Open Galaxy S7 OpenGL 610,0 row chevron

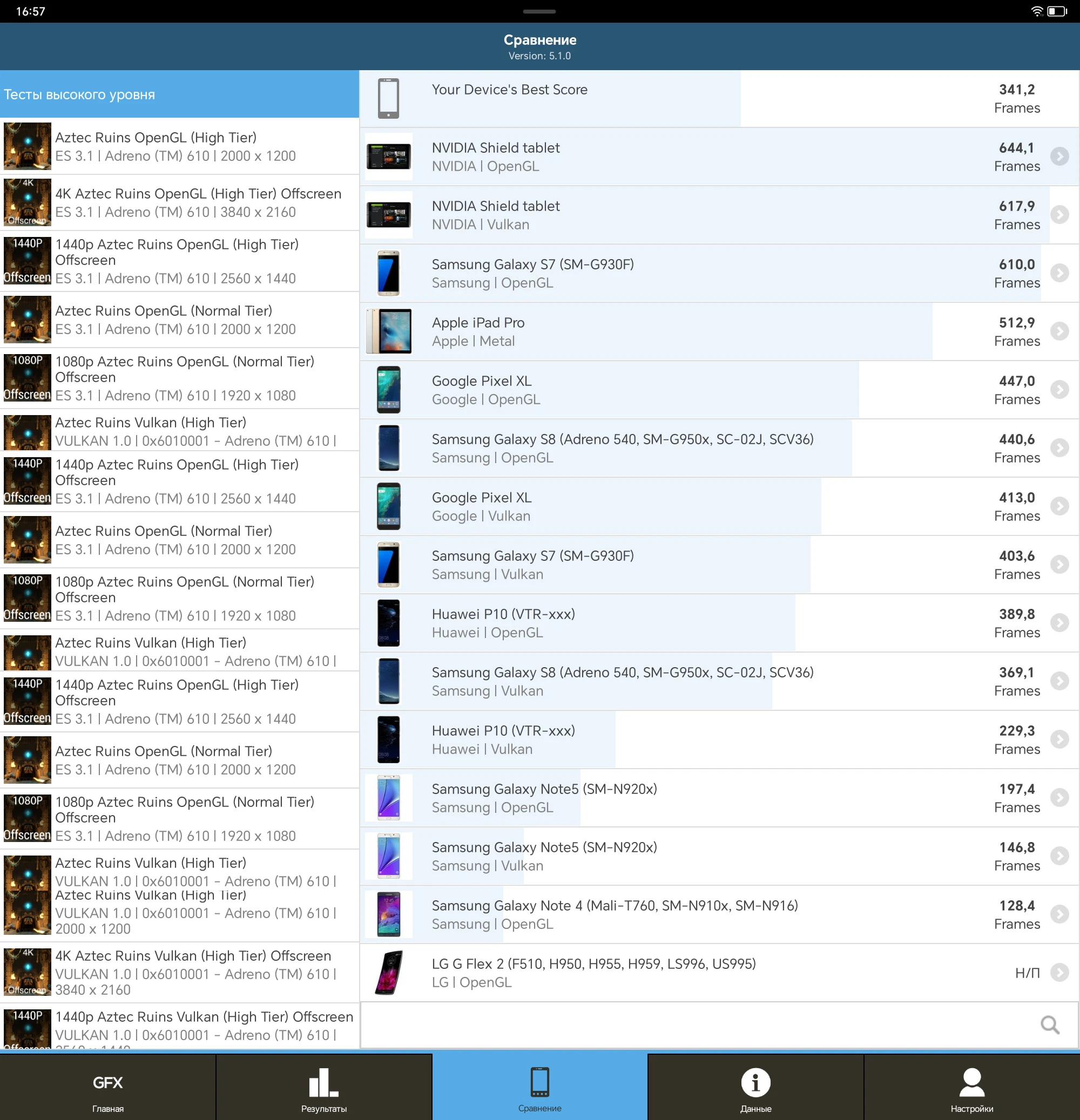1059,273
